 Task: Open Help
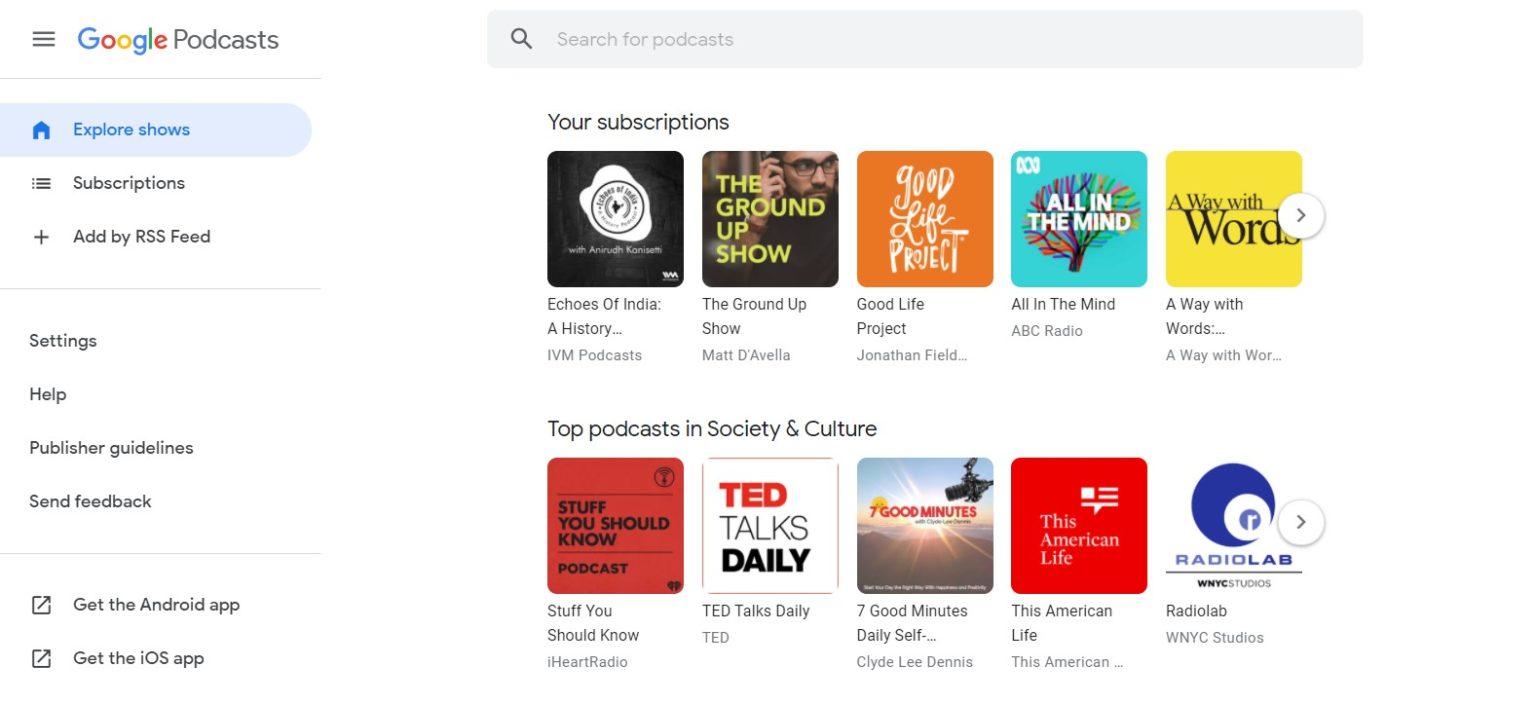point(48,394)
